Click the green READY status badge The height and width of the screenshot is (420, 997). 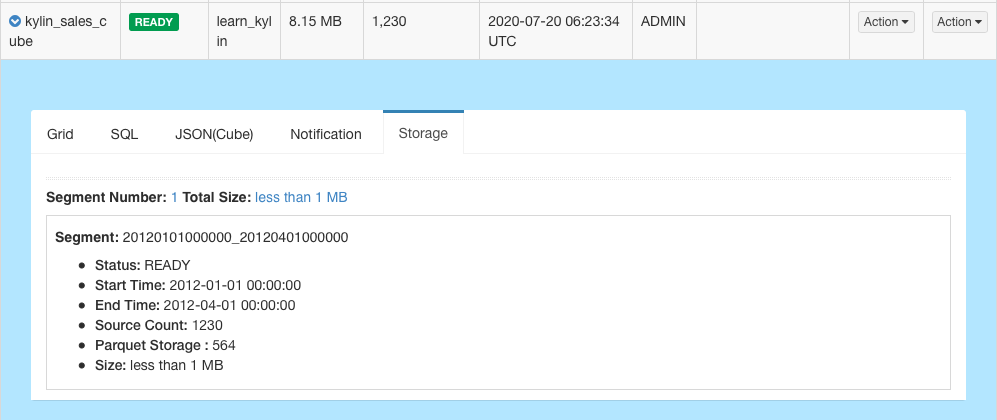click(x=154, y=22)
